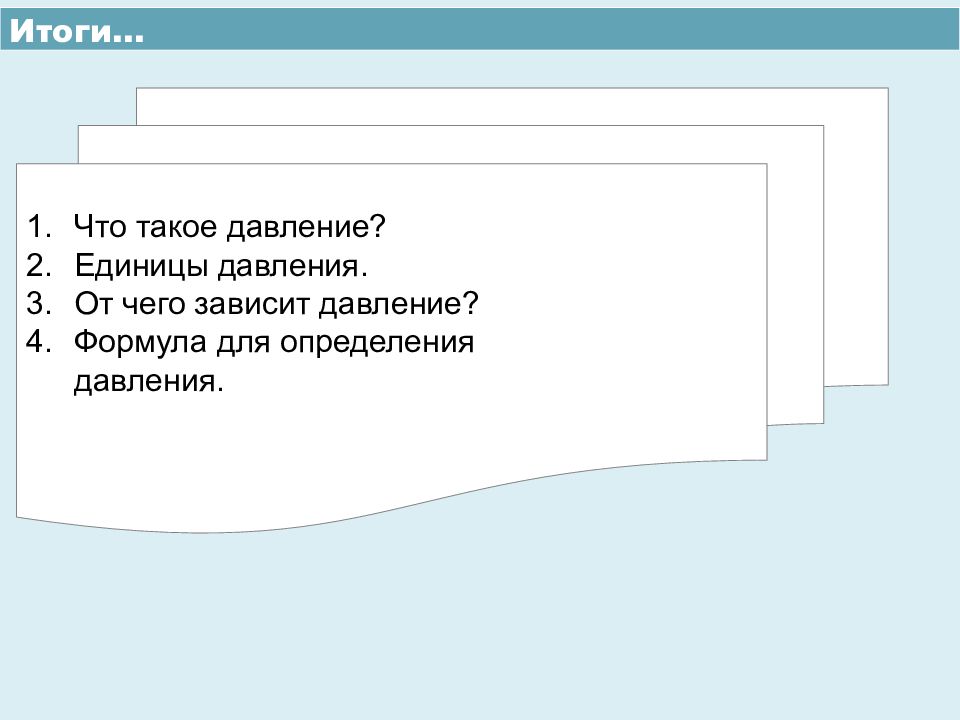This screenshot has width=960, height=720.
Task: Click the light blue slide background below the pages
Action: tap(480, 620)
